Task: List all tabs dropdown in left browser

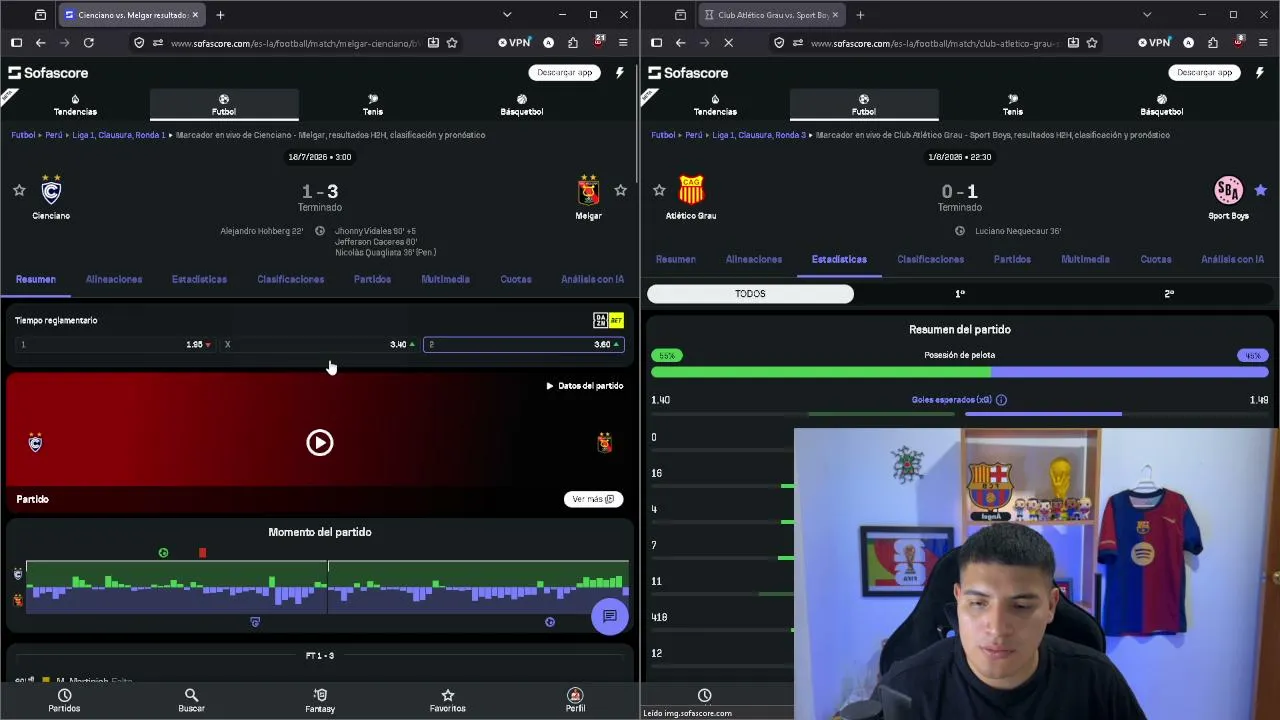Action: pos(507,15)
